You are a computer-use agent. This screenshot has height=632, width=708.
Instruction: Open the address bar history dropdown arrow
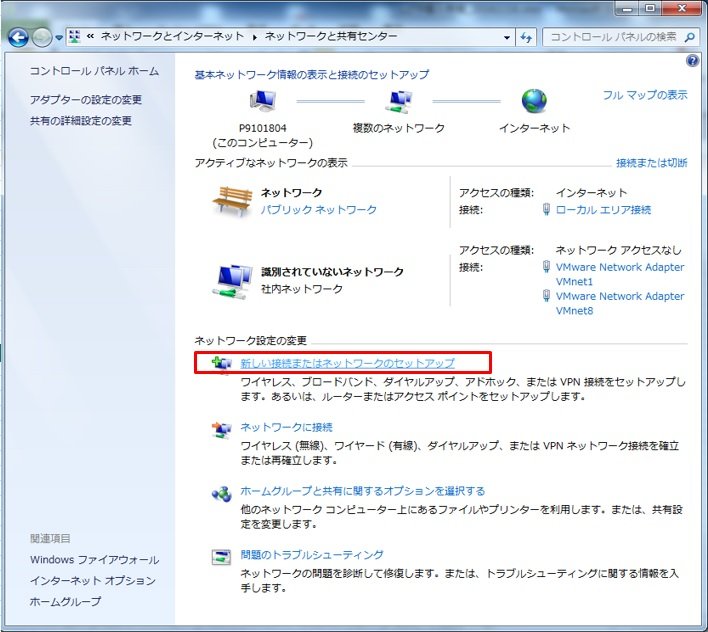[506, 37]
